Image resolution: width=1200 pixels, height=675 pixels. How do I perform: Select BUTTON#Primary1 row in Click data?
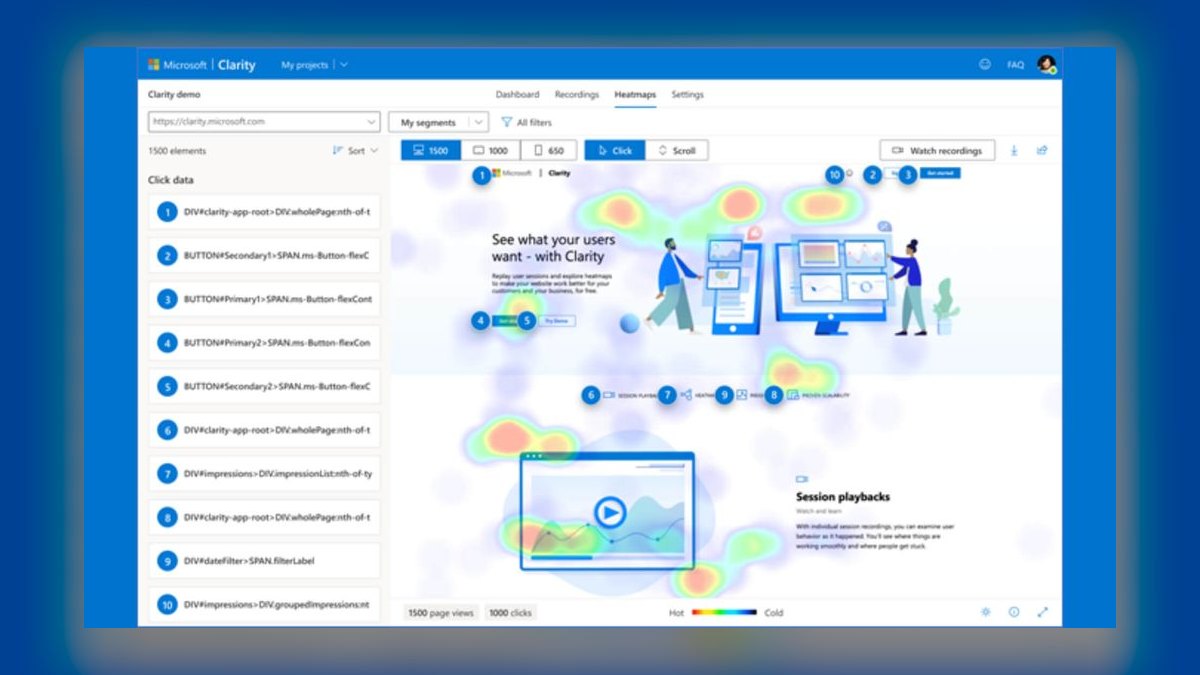point(264,299)
